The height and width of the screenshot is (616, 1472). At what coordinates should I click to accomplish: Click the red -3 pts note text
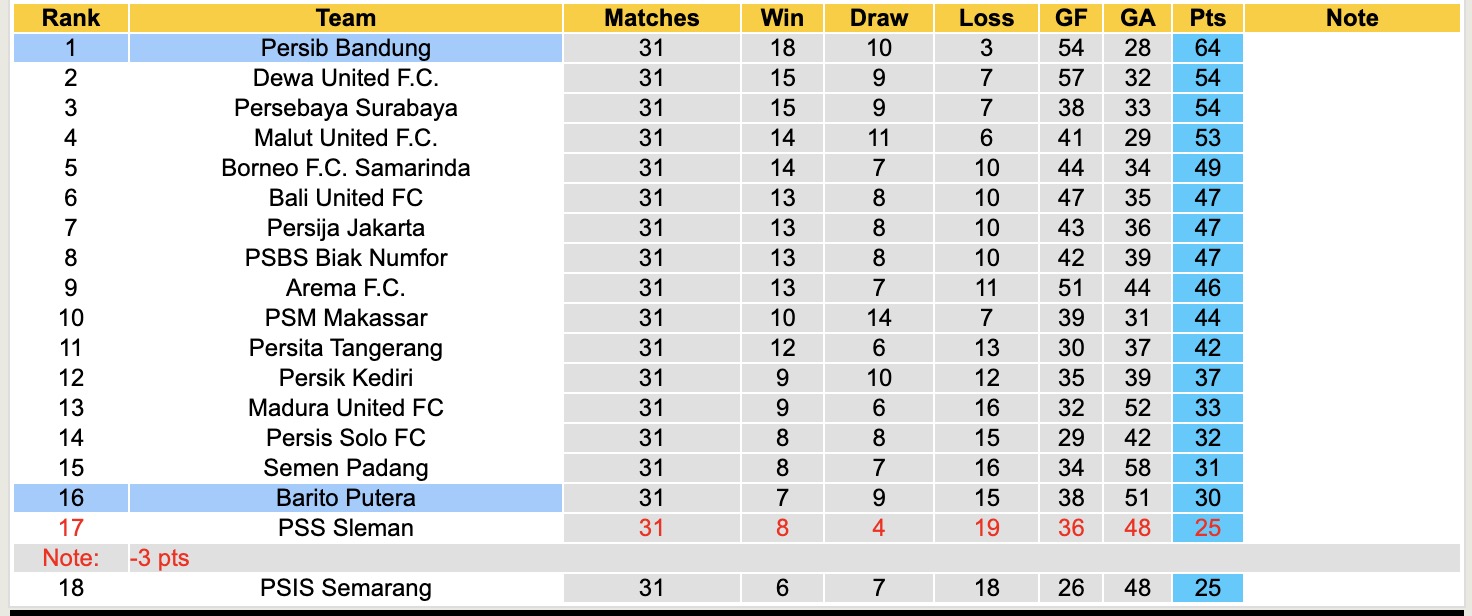point(159,558)
